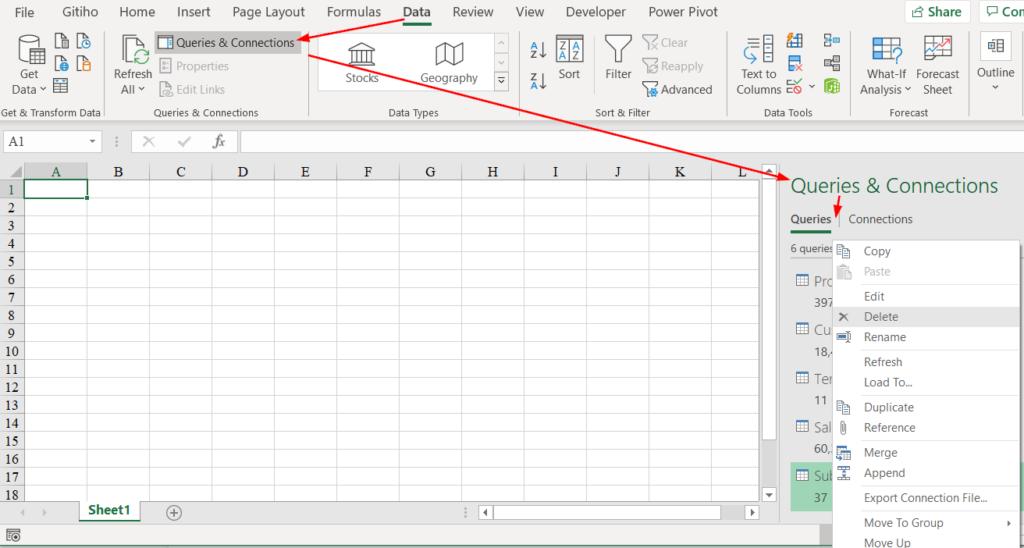Click the greyed Properties button

tap(194, 66)
